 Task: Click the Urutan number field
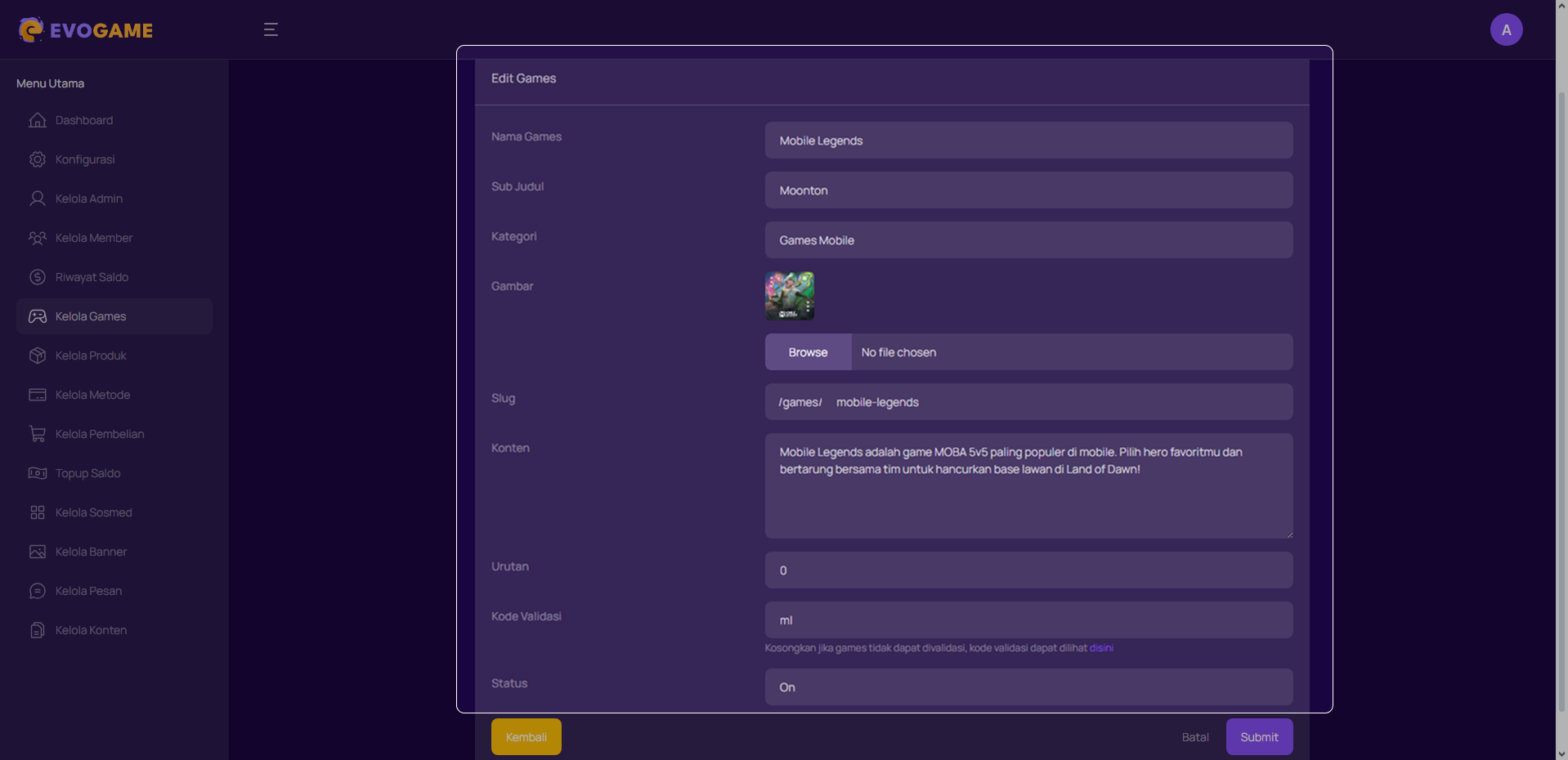pyautogui.click(x=1028, y=570)
